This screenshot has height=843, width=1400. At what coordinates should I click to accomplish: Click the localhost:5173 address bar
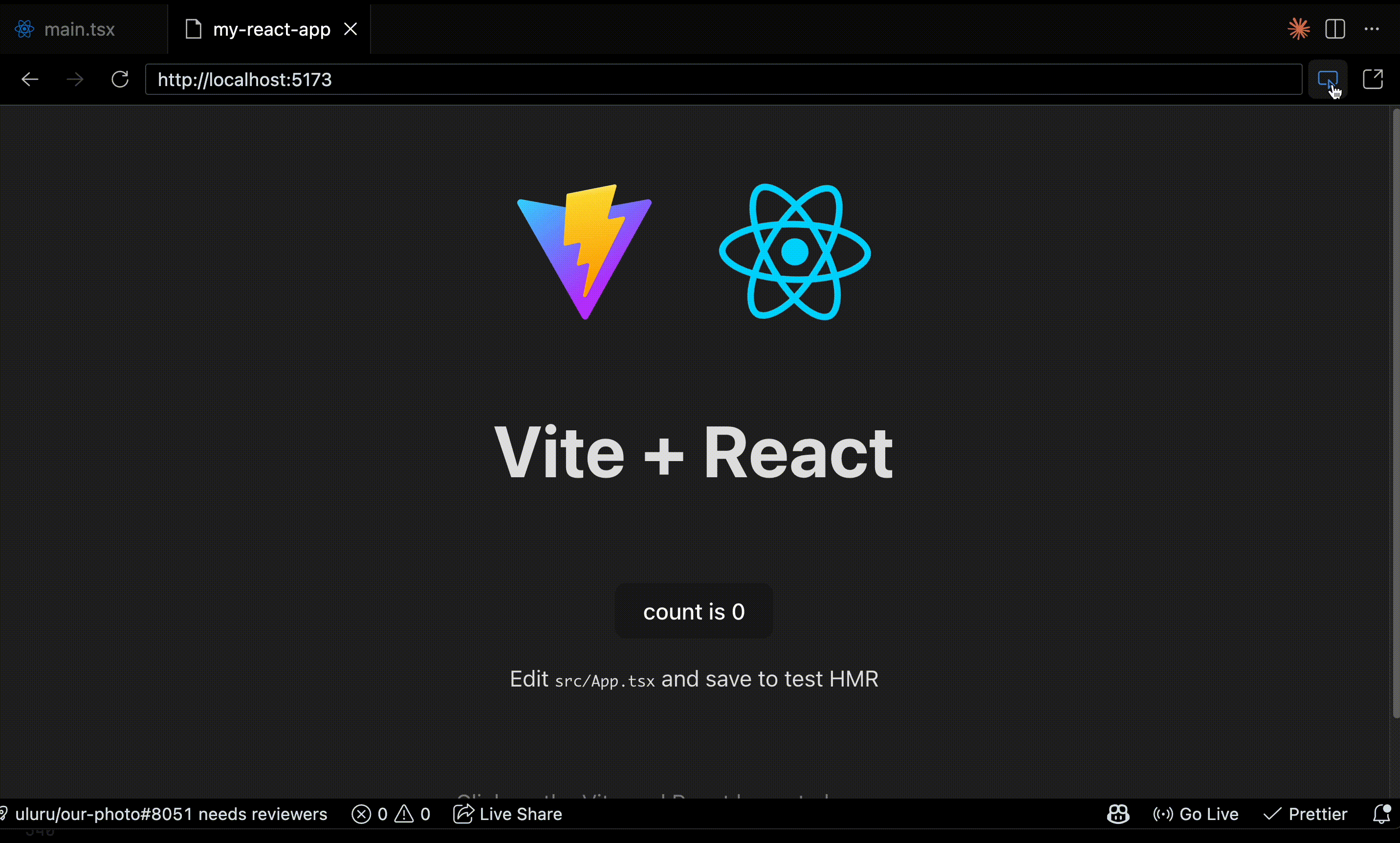723,80
